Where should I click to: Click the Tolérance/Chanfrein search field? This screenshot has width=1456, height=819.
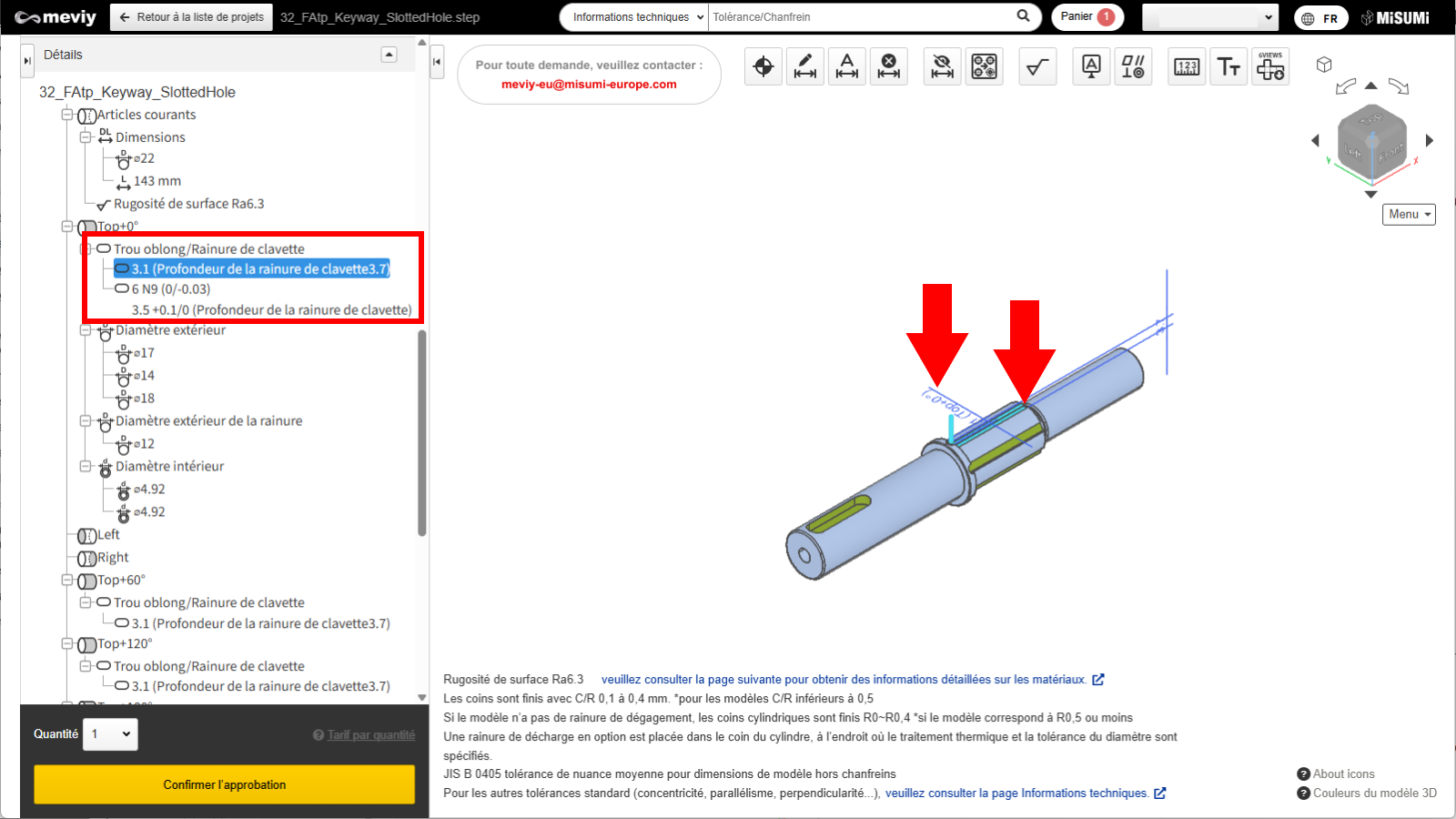860,17
